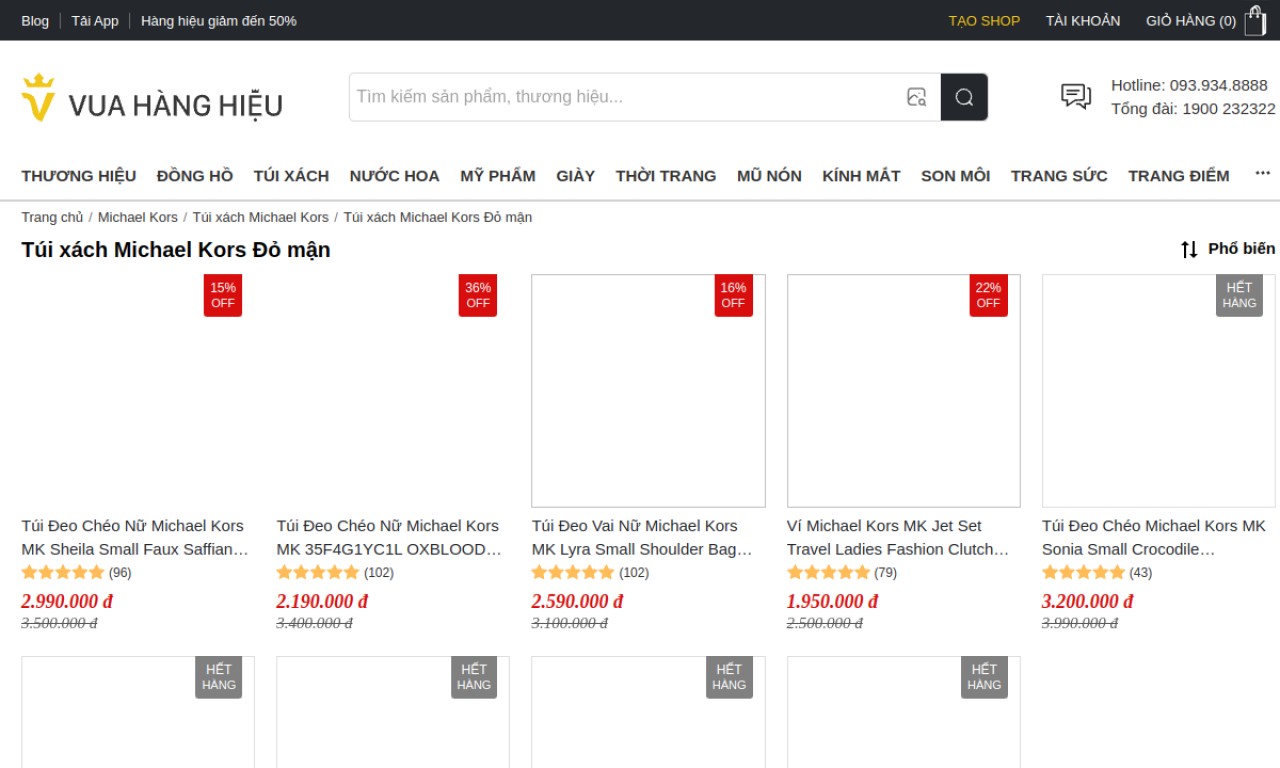
Task: Click the TẠO SHOP link
Action: (x=984, y=20)
